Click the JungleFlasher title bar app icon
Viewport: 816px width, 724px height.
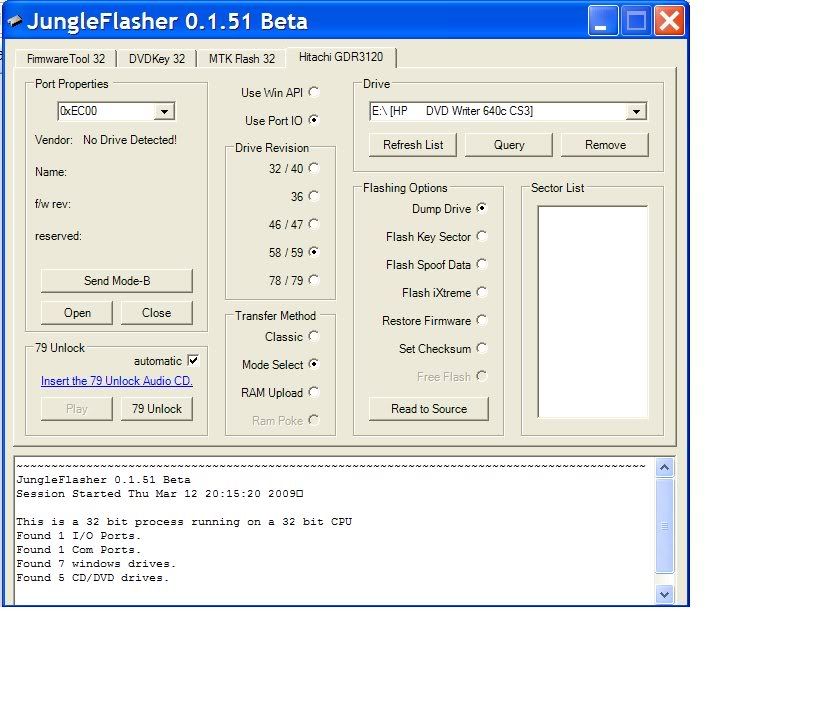click(14, 21)
